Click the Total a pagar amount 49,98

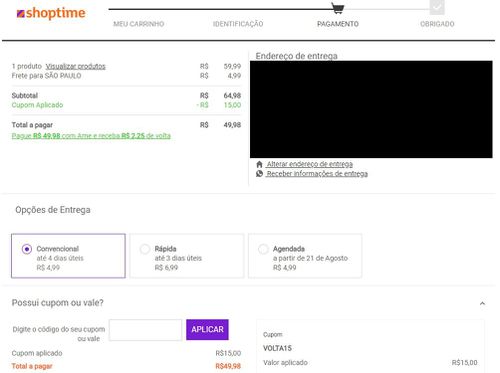232,125
